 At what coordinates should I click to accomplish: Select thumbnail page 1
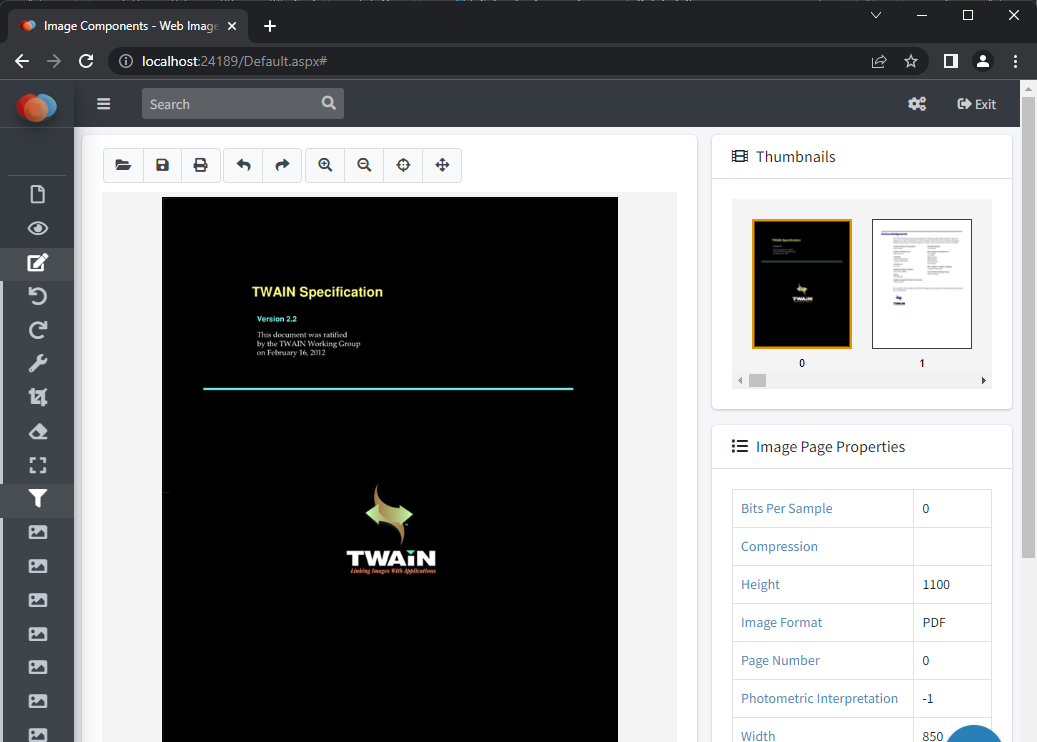[922, 284]
